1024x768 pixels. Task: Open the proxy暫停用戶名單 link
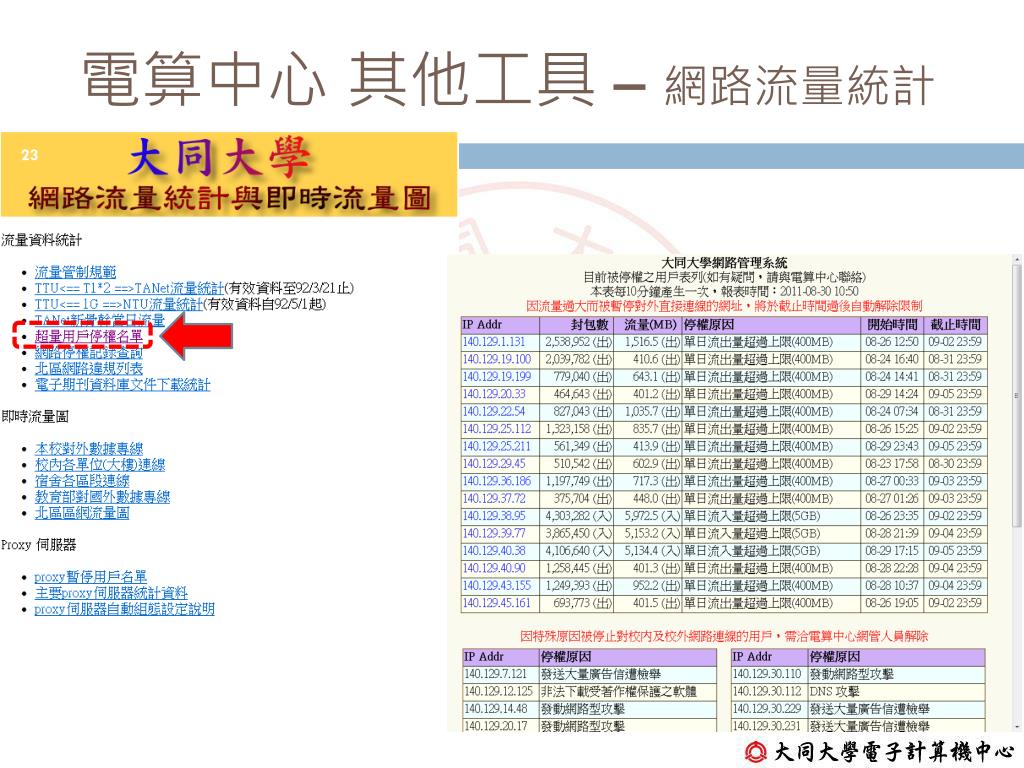[x=90, y=577]
